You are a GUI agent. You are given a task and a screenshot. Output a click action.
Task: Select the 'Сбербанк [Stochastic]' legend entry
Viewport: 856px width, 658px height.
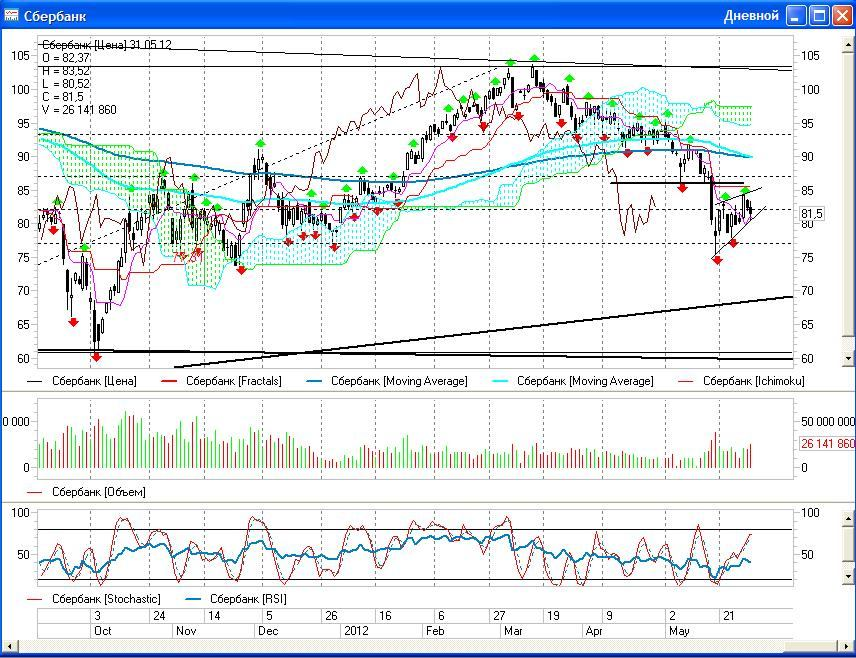94,599
